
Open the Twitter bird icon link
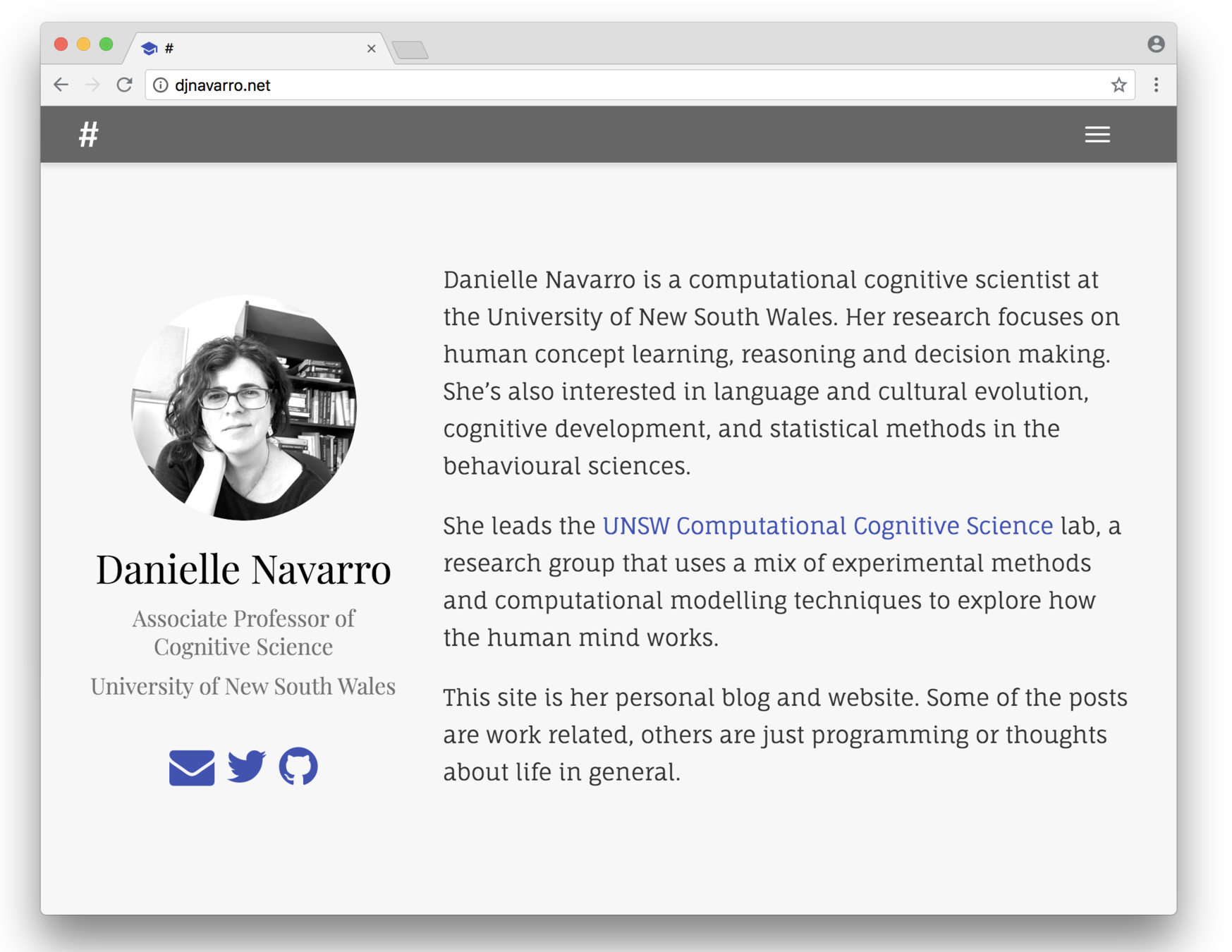pos(247,767)
